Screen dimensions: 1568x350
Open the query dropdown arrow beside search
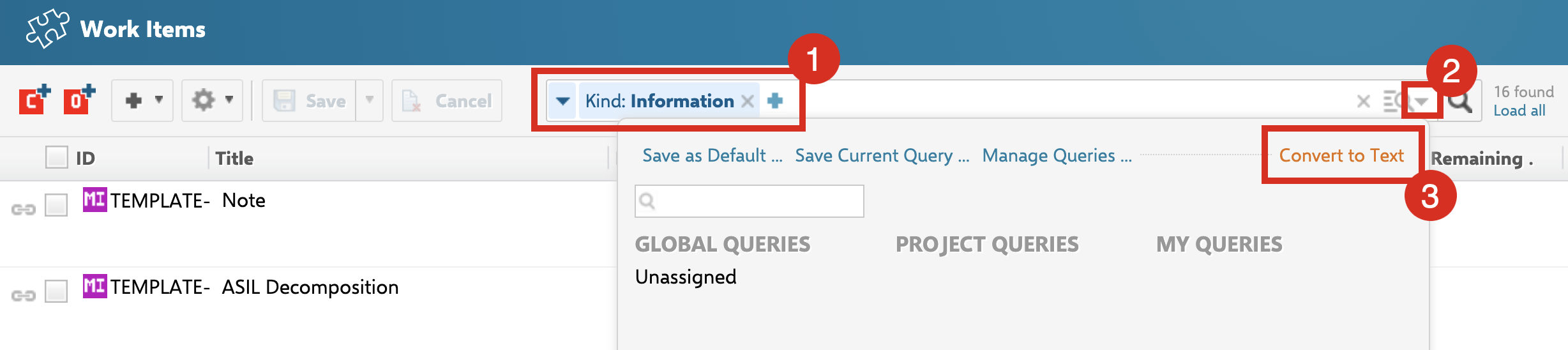(1422, 101)
